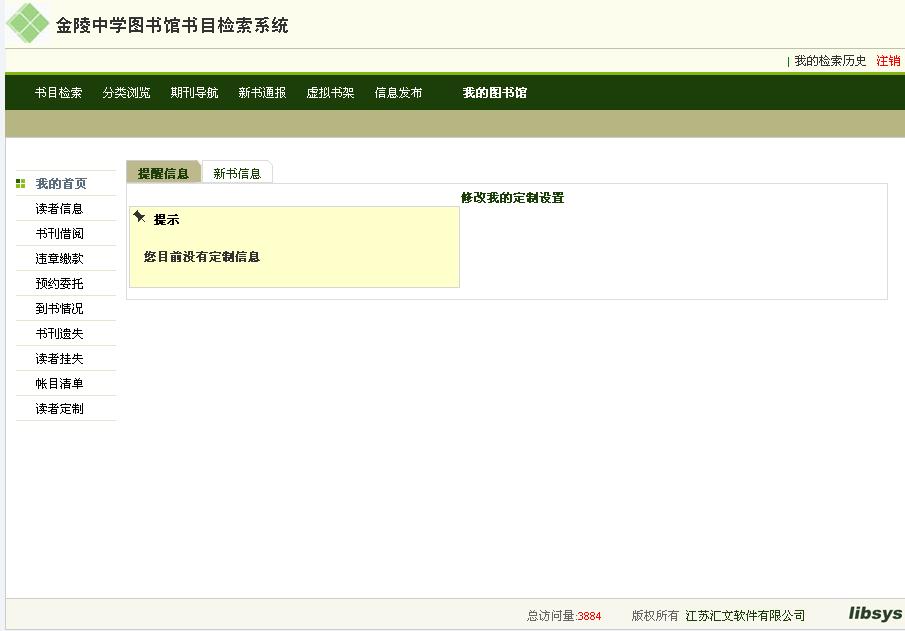Click 江苏汇文软件有限公司 footer link
905x631 pixels.
(x=745, y=615)
